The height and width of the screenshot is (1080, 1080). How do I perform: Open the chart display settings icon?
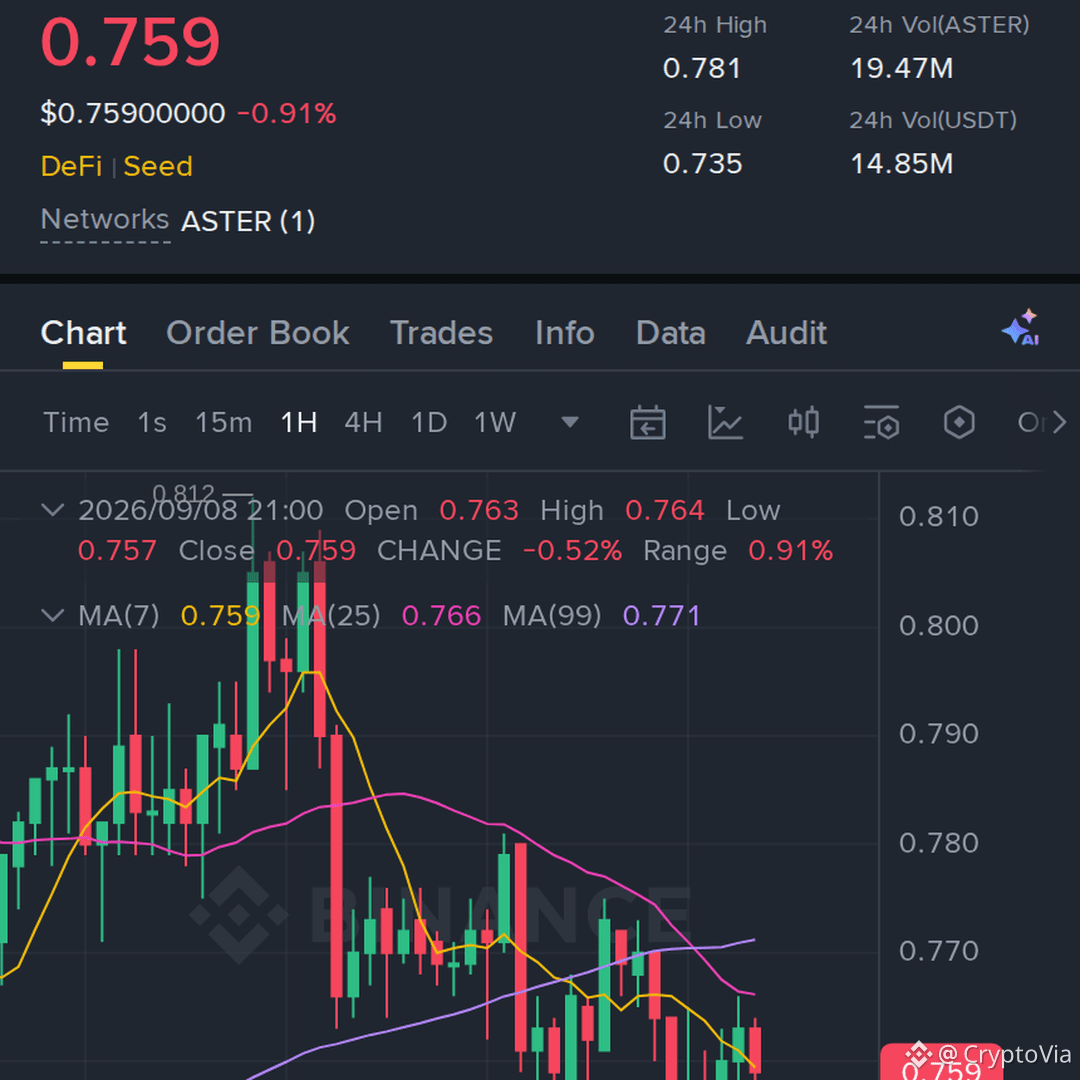[x=881, y=422]
